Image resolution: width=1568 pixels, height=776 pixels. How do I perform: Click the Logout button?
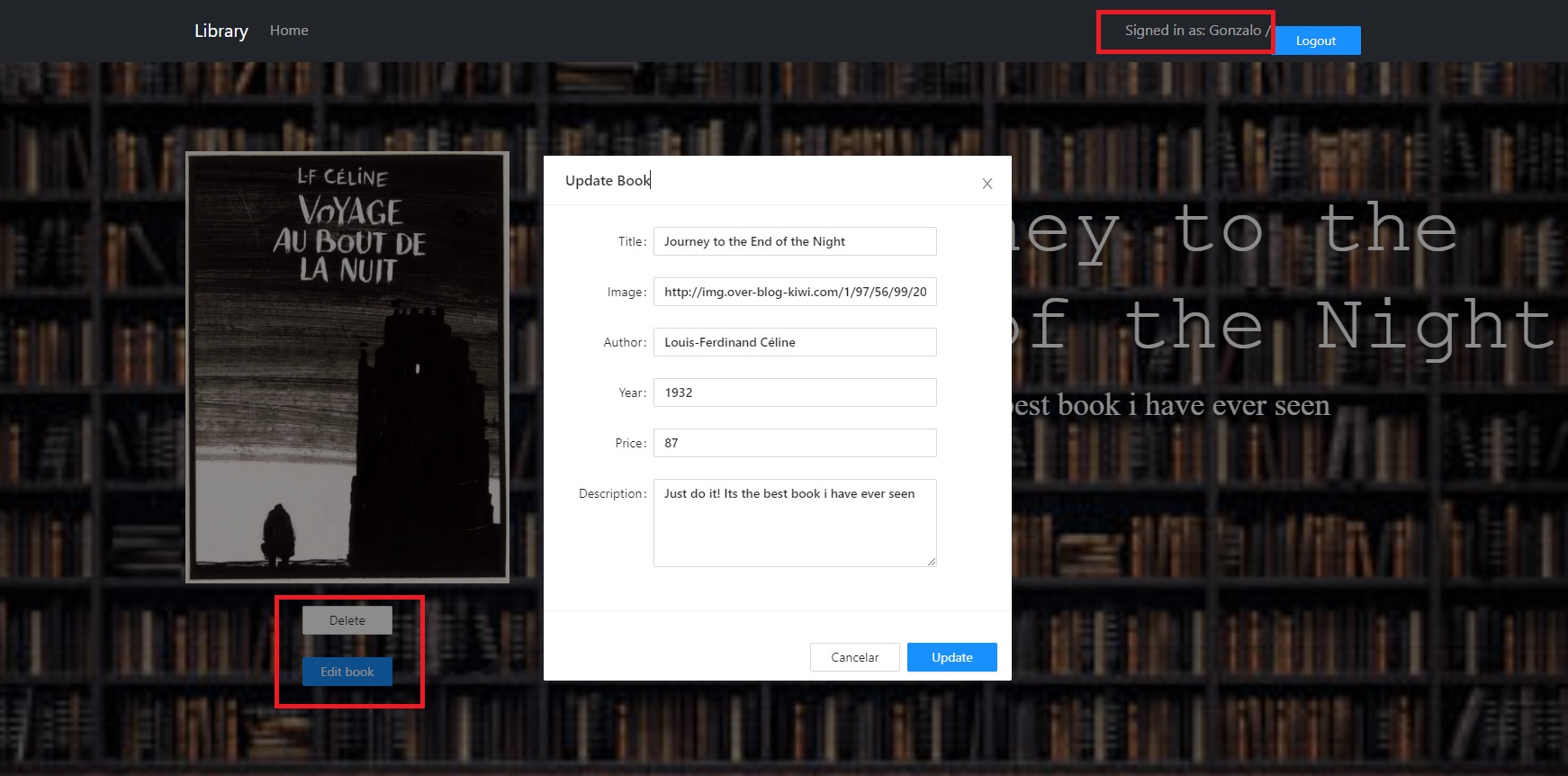pos(1315,41)
